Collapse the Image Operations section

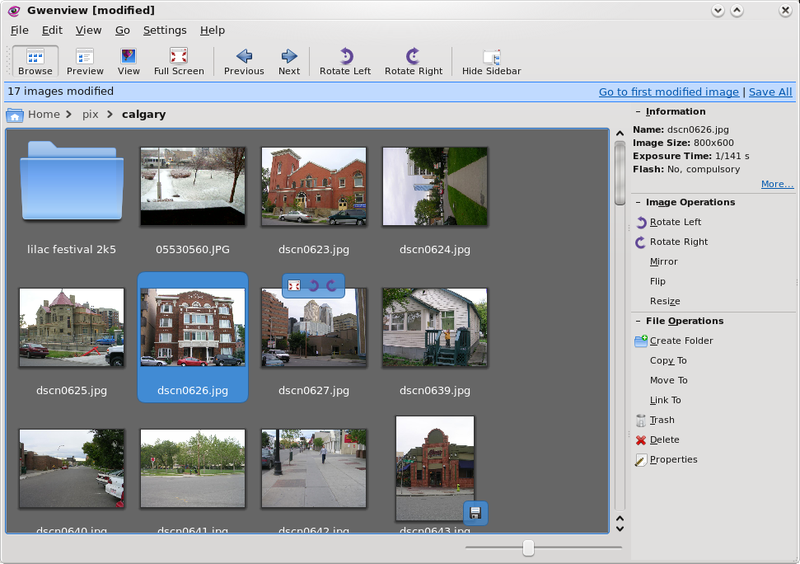[638, 203]
